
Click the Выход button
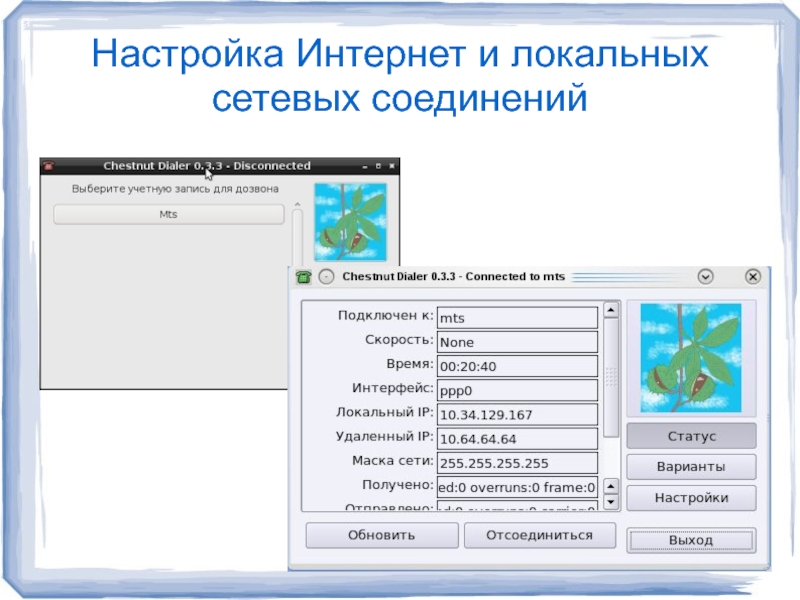pos(691,540)
